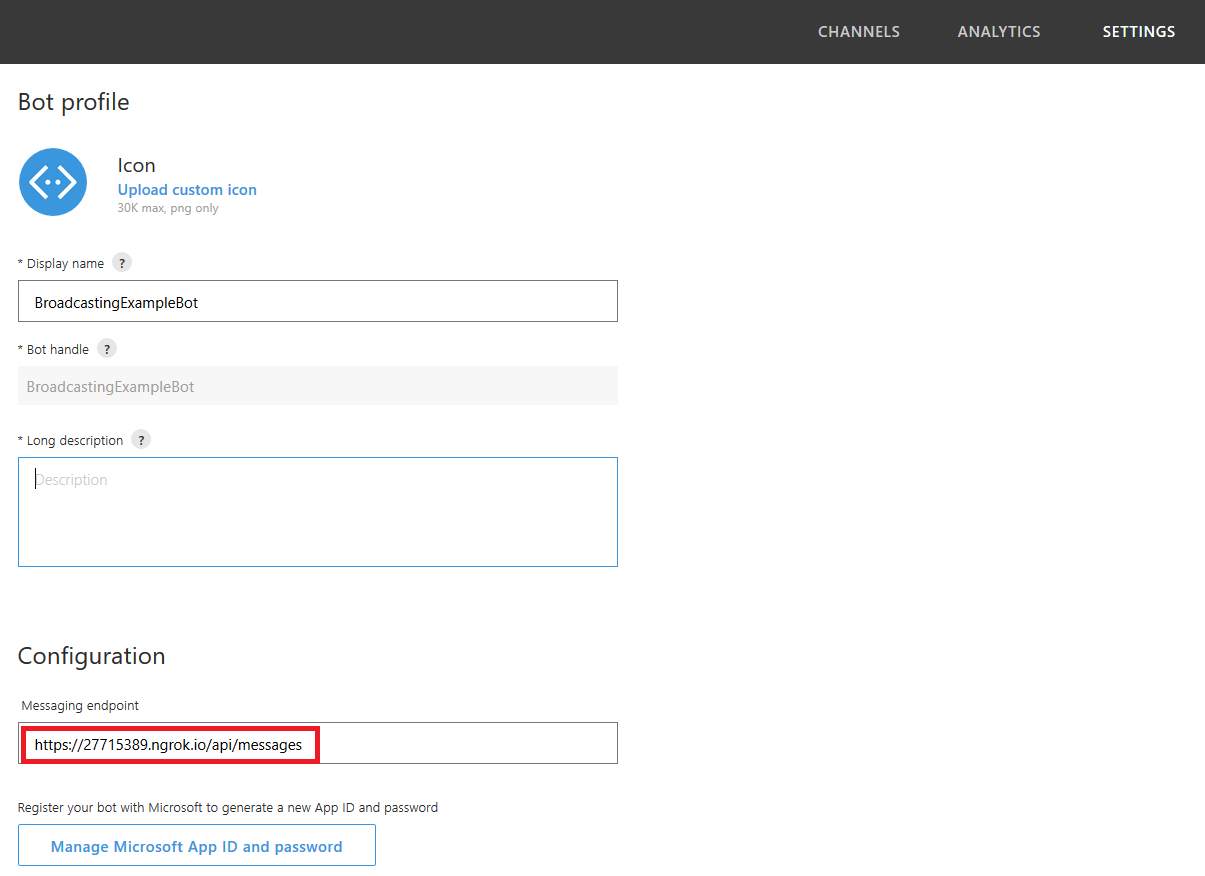Click the Configuration heading

coord(92,656)
